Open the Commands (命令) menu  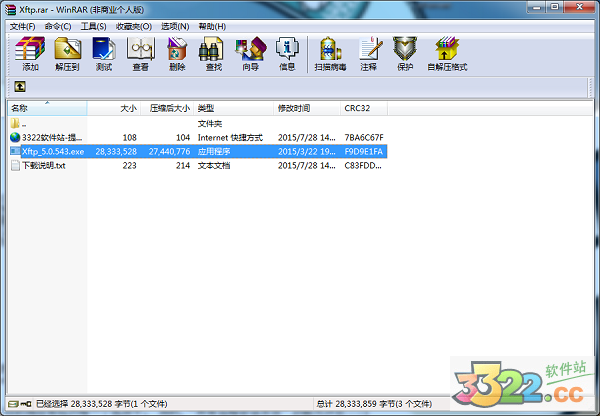click(58, 26)
